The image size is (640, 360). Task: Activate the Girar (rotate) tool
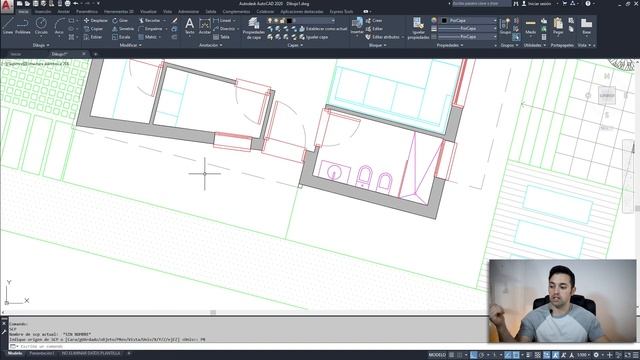coord(120,20)
